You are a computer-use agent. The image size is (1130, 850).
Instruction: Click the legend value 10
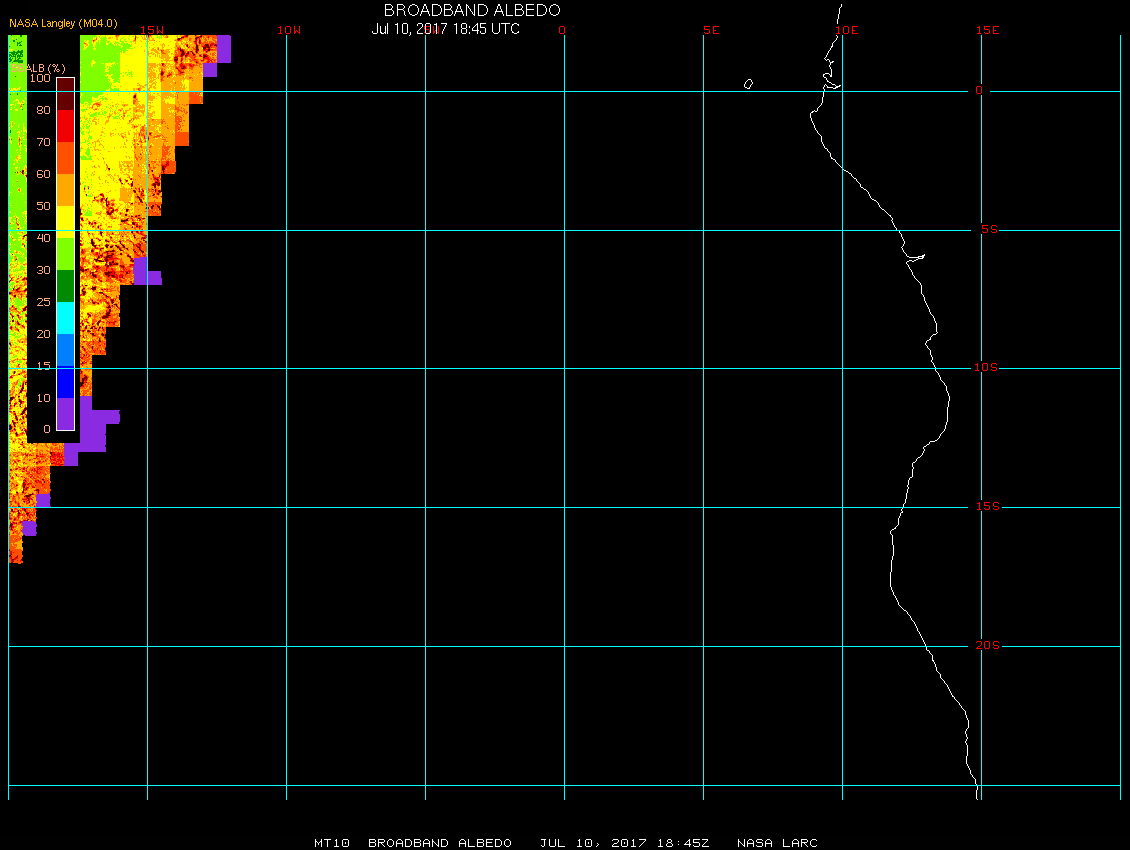tap(44, 398)
